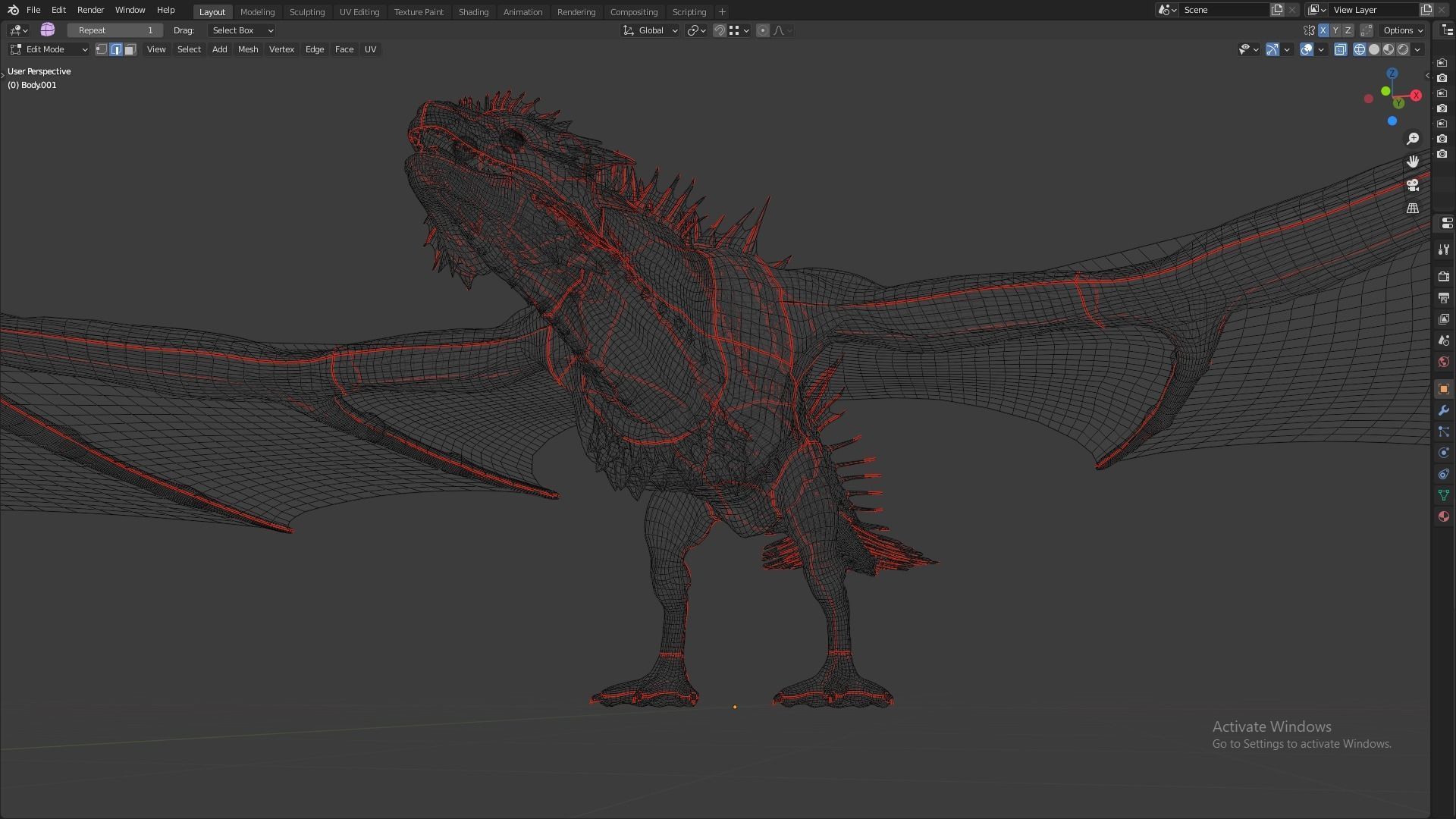
Task: Open the Select Box drag dropdown
Action: point(241,30)
